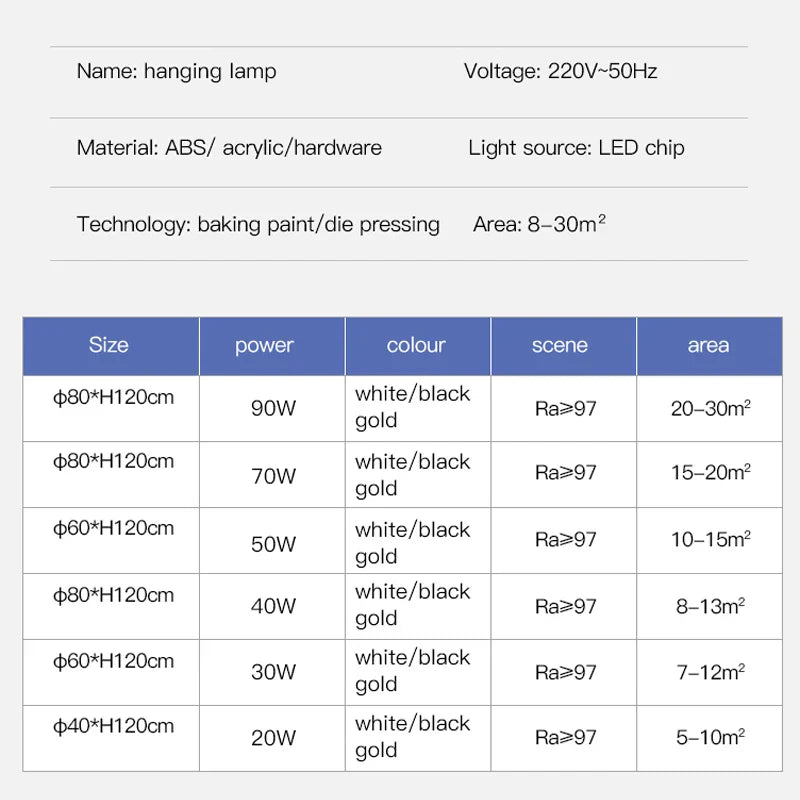Viewport: 800px width, 800px height.
Task: Click the Technology: baking paint/die pressing text
Action: 258,224
